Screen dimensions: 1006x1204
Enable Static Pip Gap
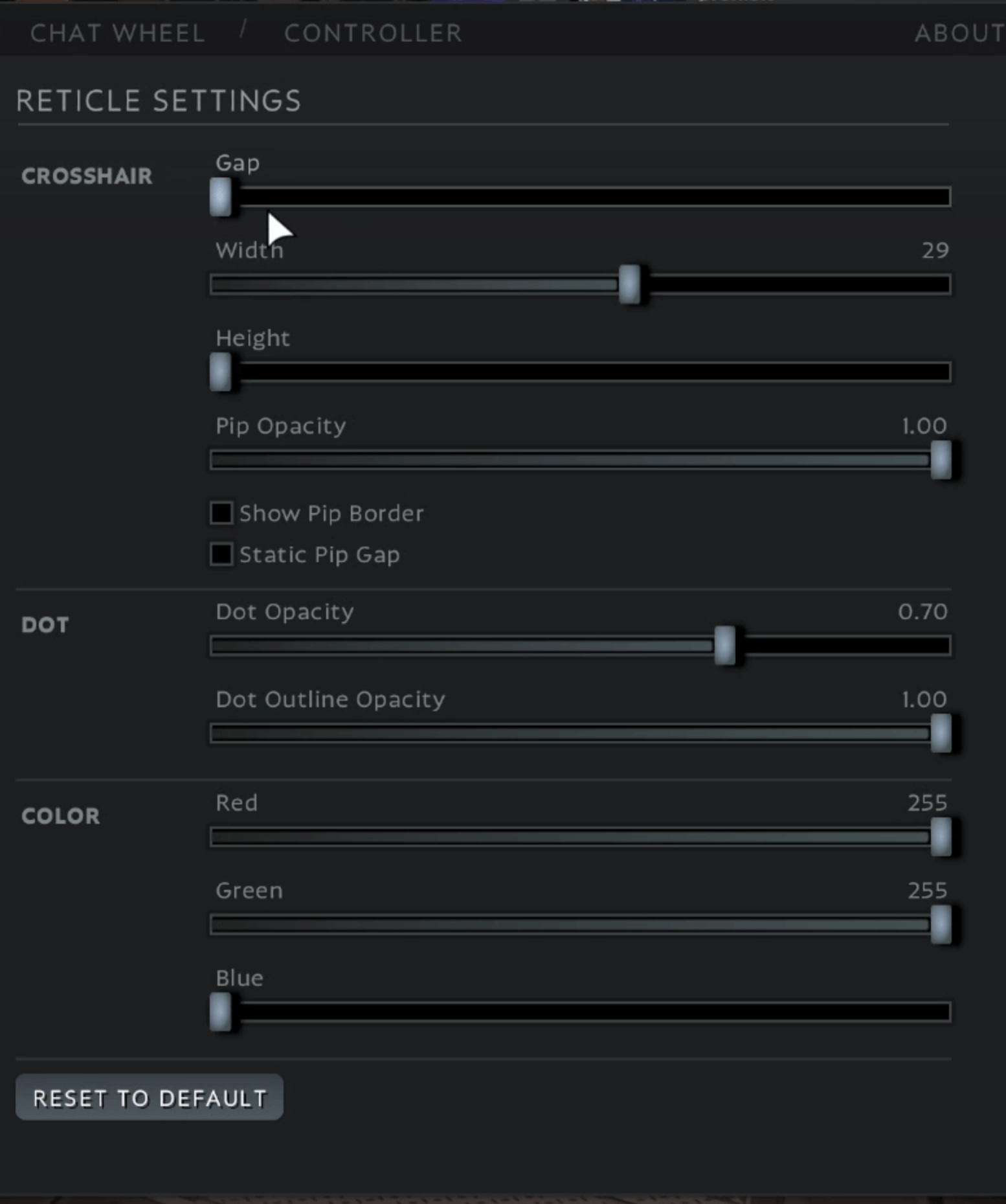220,554
